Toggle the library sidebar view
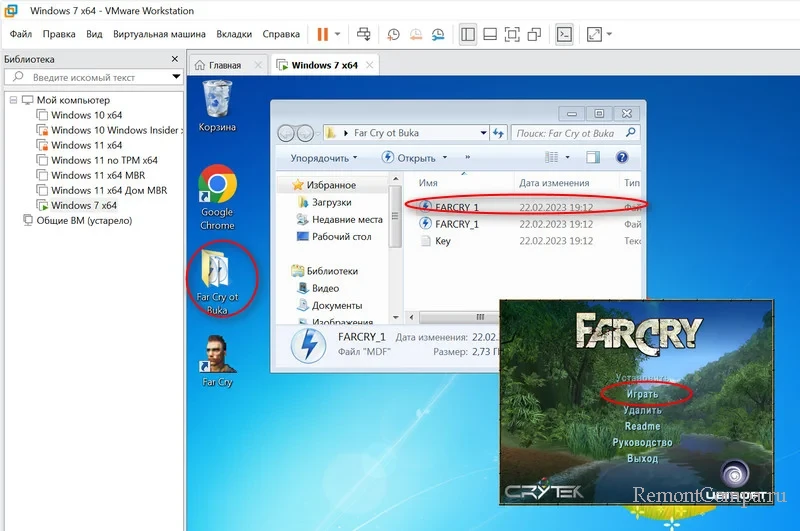 (468, 34)
